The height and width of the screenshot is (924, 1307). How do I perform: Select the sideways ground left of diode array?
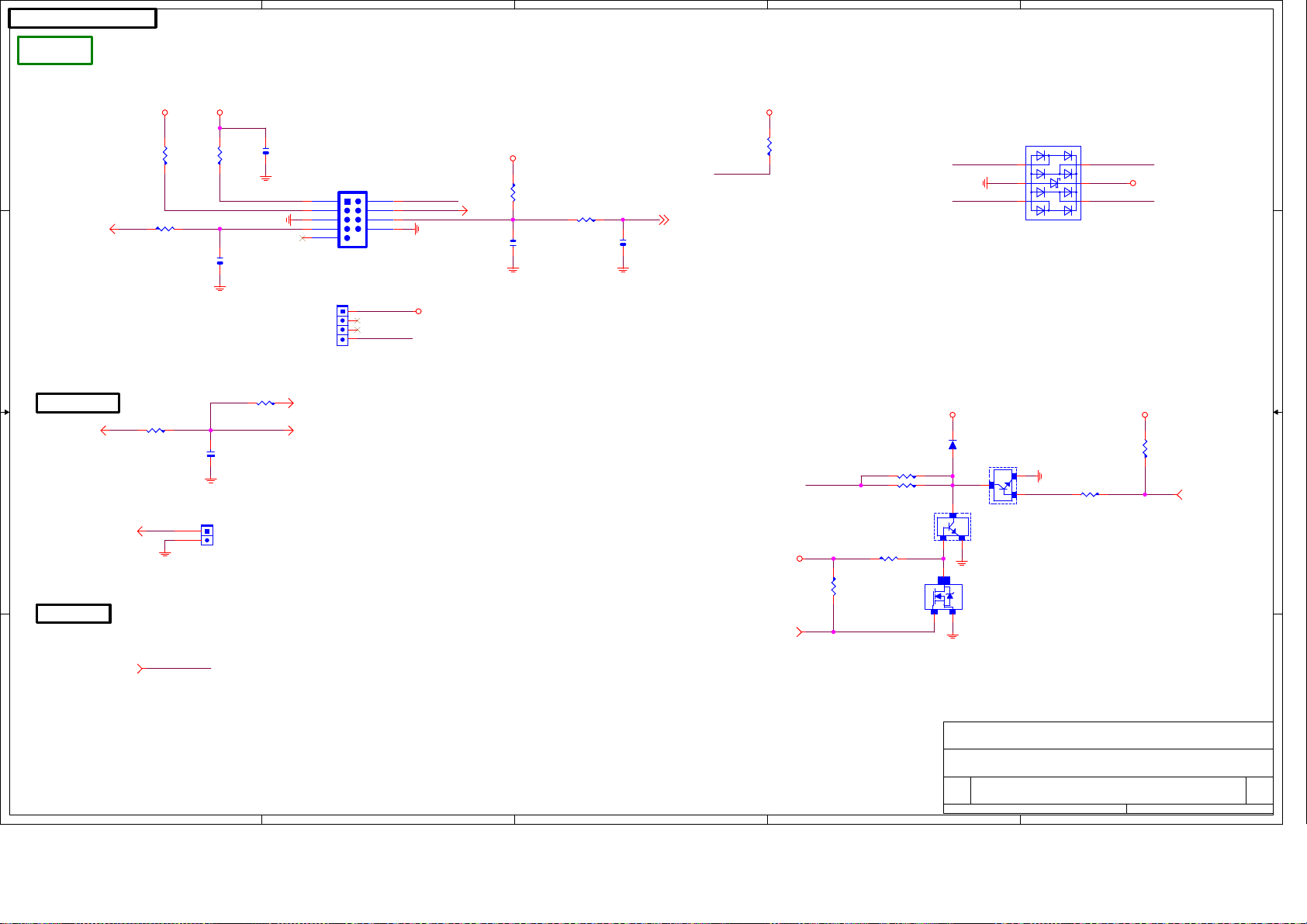coord(985,184)
